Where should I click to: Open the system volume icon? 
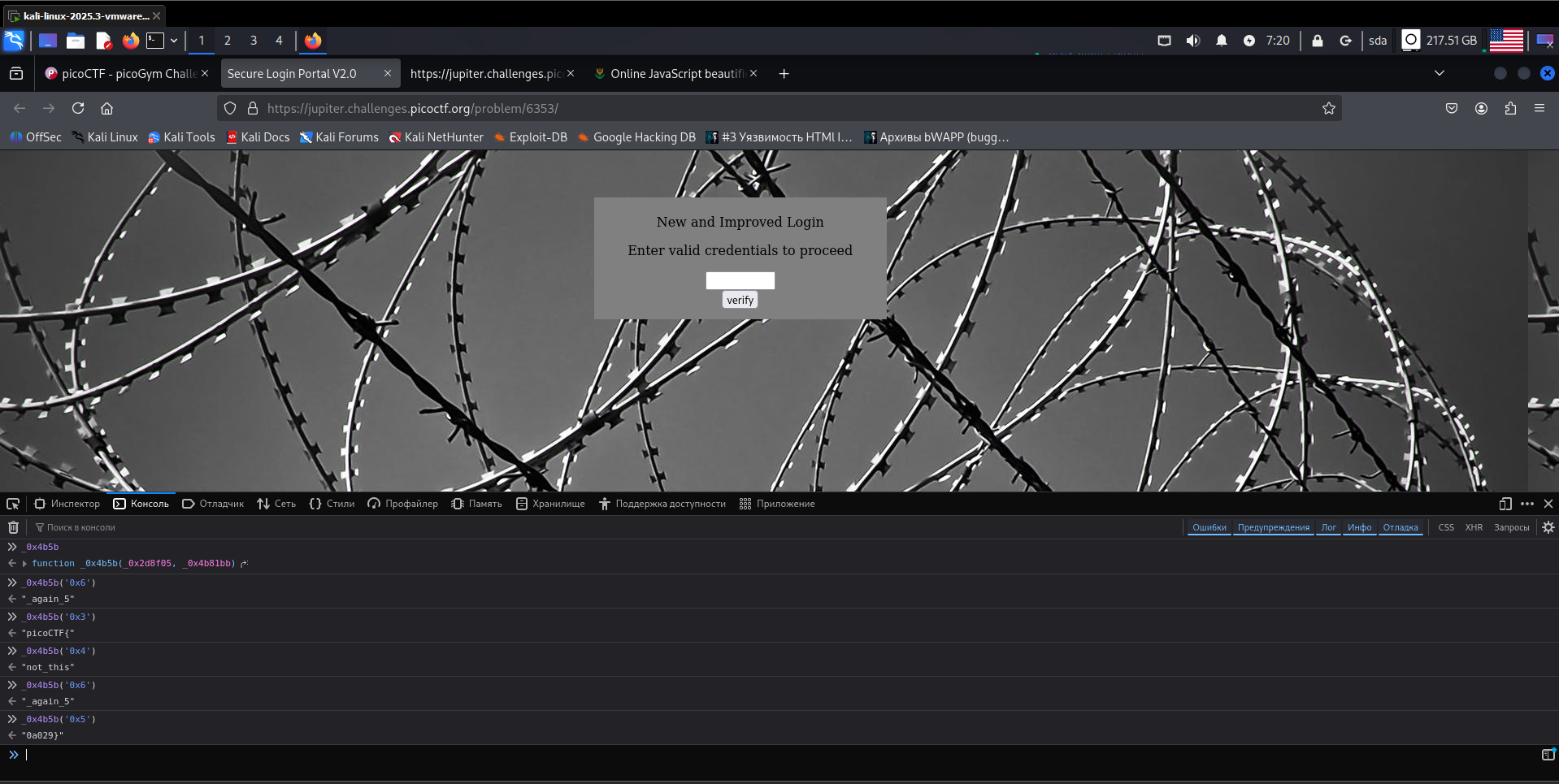click(1192, 41)
